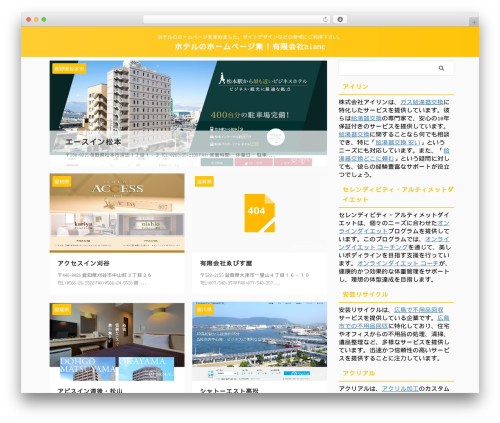Open the browser extension icon beside address bar

(340, 19)
